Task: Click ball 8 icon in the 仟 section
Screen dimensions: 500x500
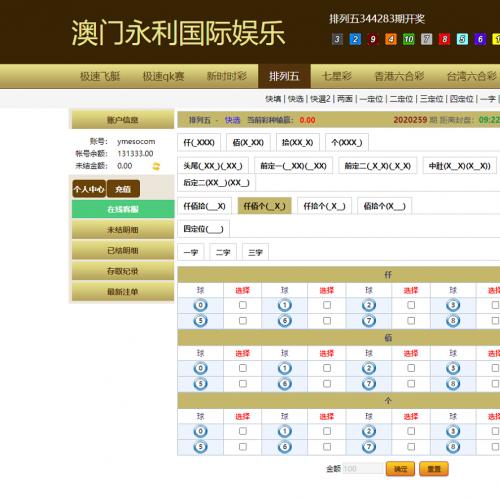Action: pyautogui.click(x=453, y=321)
